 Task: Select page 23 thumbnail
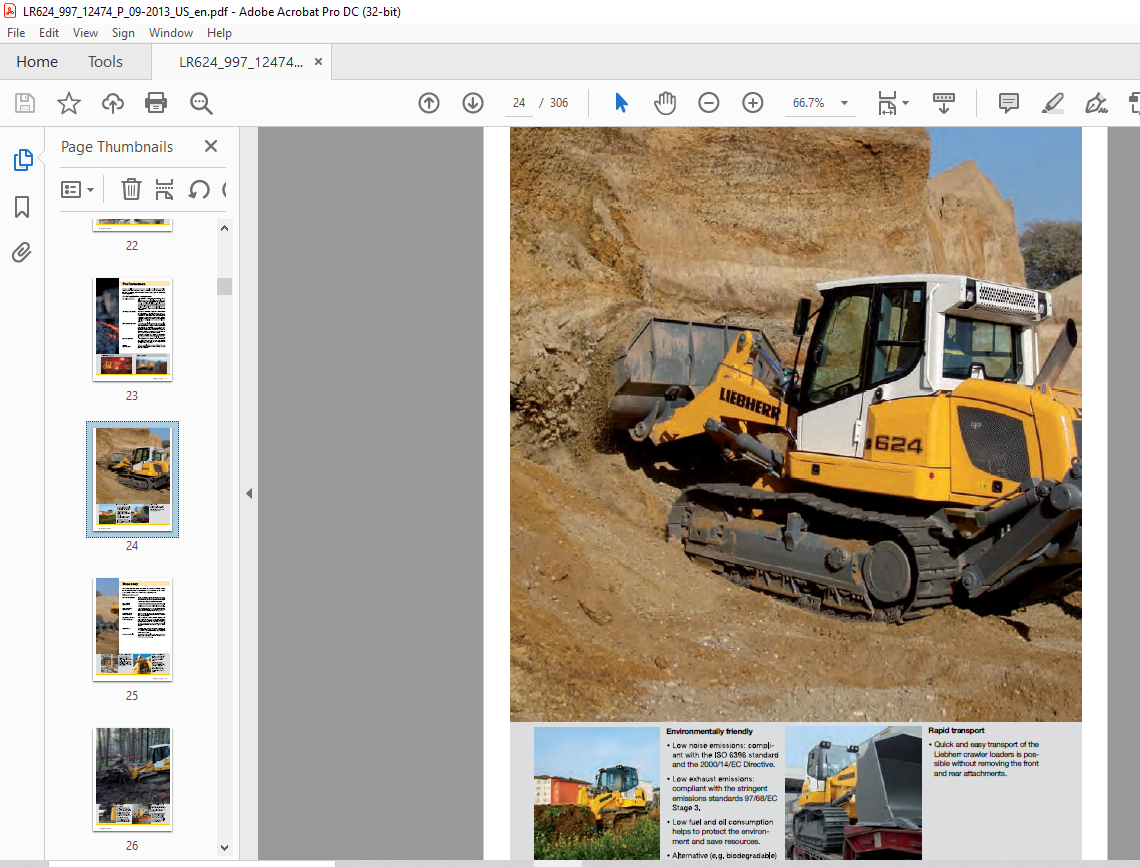coord(132,329)
